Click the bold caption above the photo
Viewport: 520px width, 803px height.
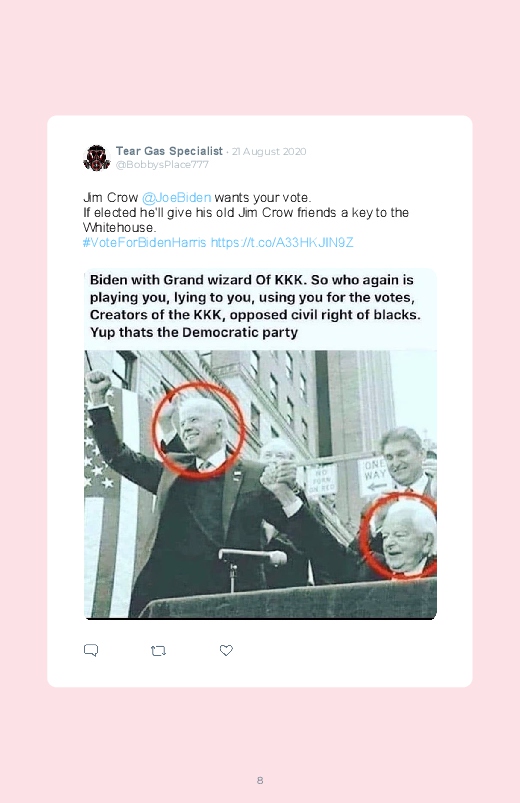255,306
